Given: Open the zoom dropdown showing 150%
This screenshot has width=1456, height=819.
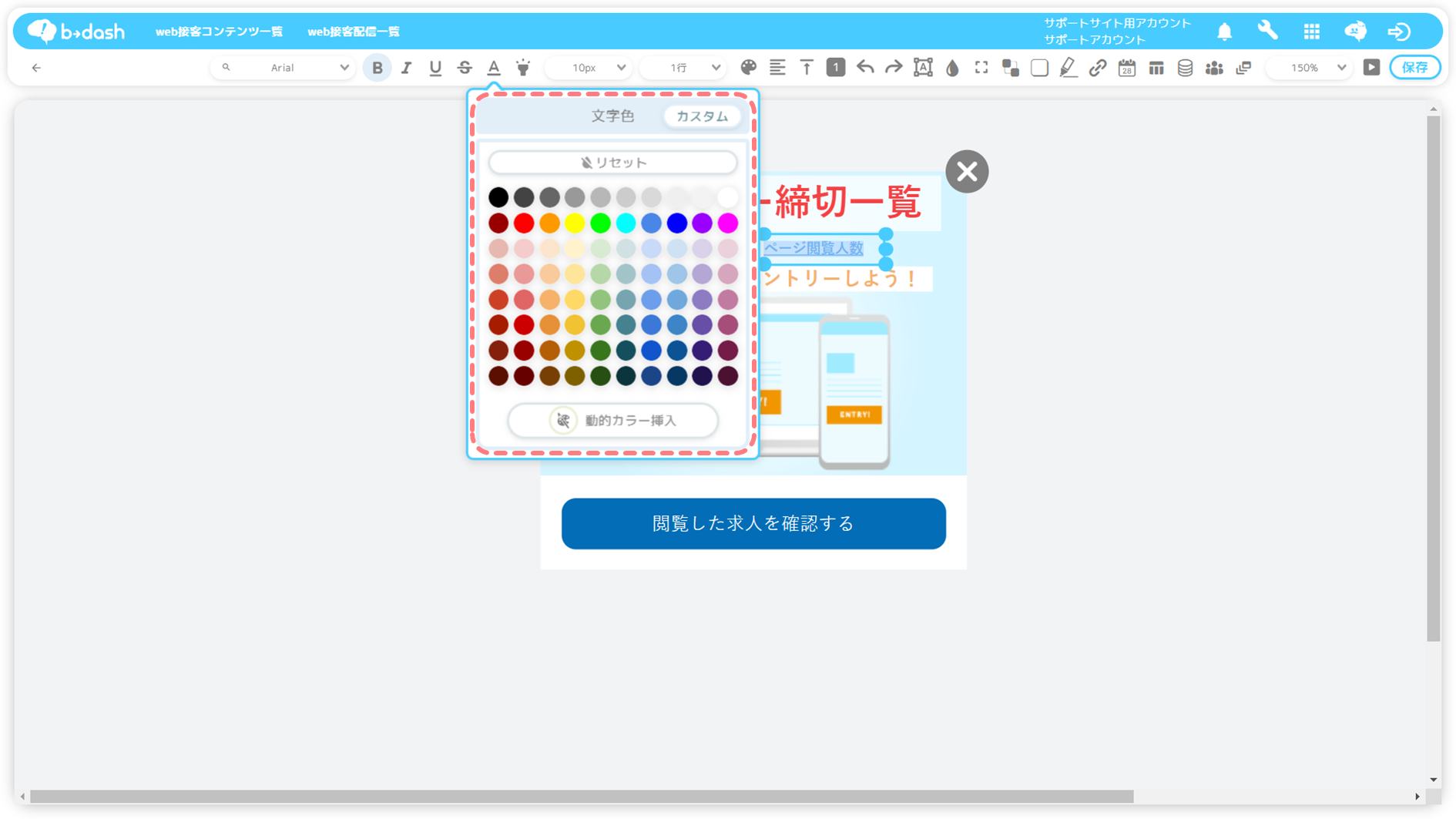Looking at the screenshot, I should [1310, 68].
